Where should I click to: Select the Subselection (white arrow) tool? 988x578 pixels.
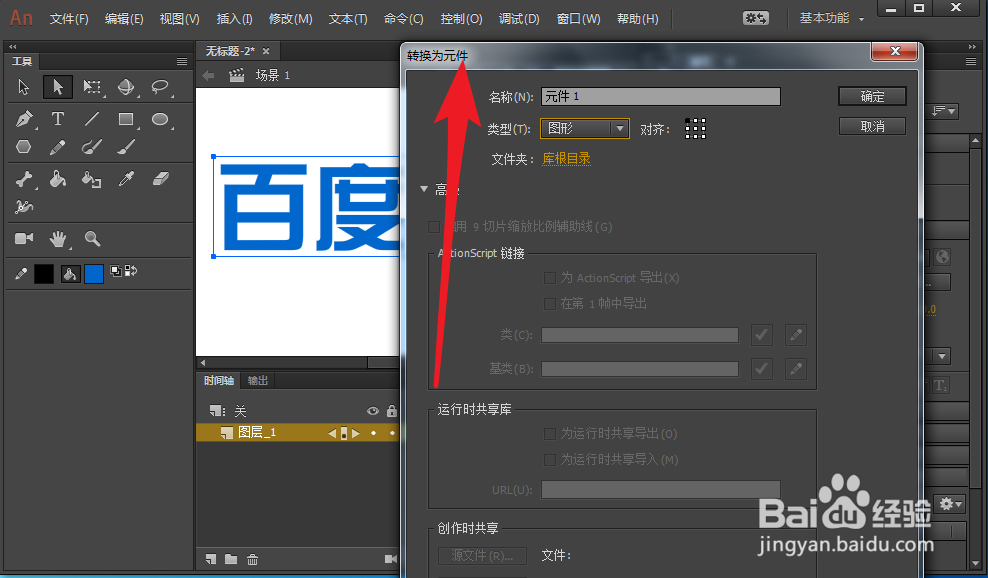(x=23, y=87)
